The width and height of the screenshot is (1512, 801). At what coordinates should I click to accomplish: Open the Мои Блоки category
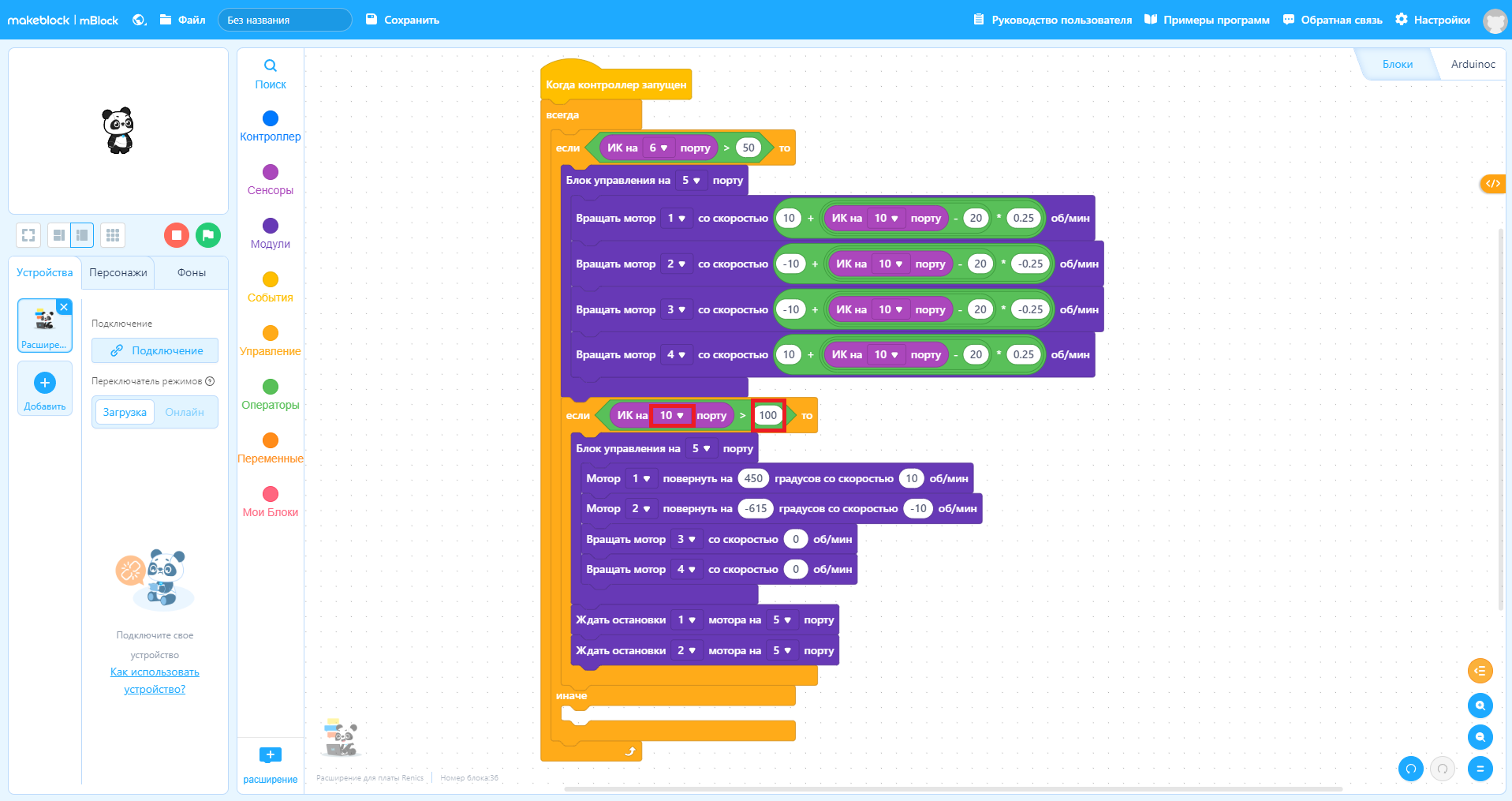coord(271,503)
